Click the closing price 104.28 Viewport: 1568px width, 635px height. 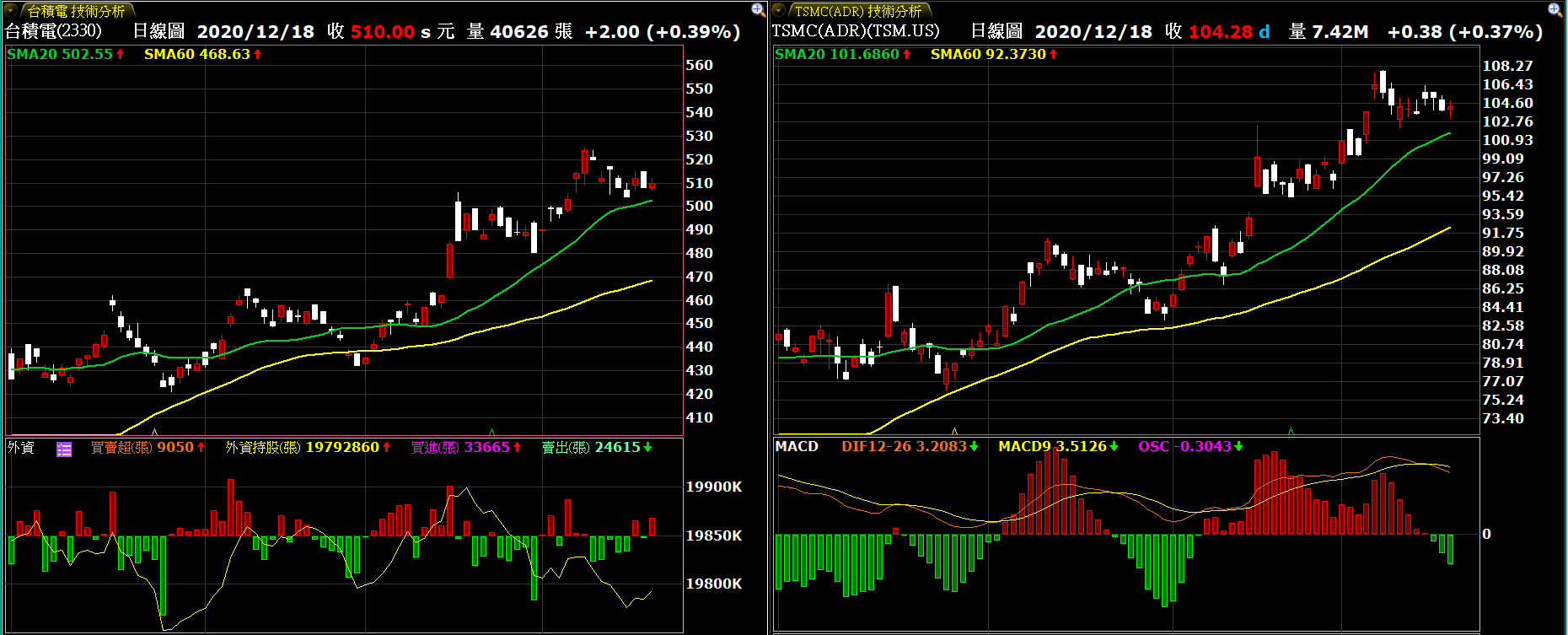pos(1221,31)
